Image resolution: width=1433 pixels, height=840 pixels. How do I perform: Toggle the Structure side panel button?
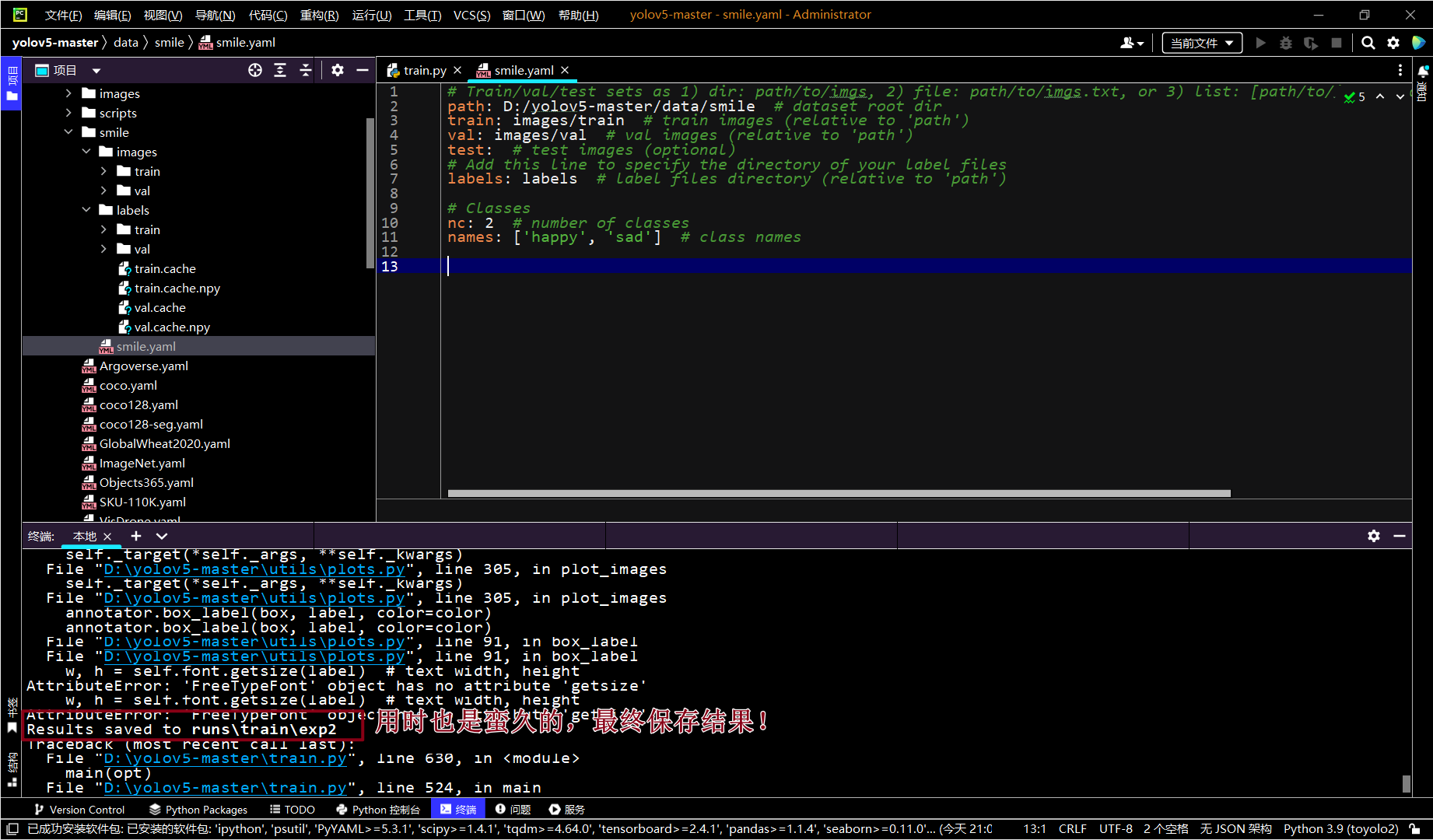[12, 770]
